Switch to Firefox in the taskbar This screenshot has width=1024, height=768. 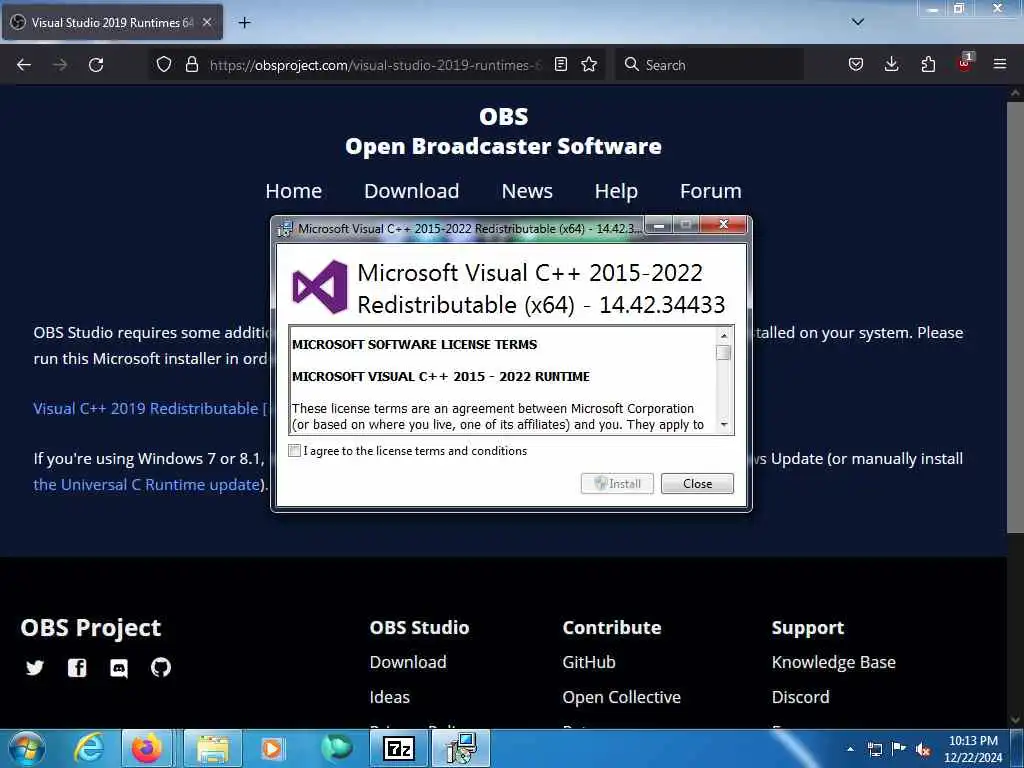click(147, 748)
